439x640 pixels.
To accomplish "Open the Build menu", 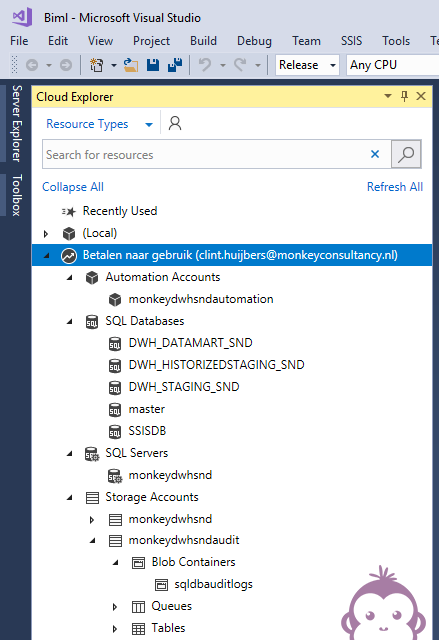I will click(x=203, y=41).
